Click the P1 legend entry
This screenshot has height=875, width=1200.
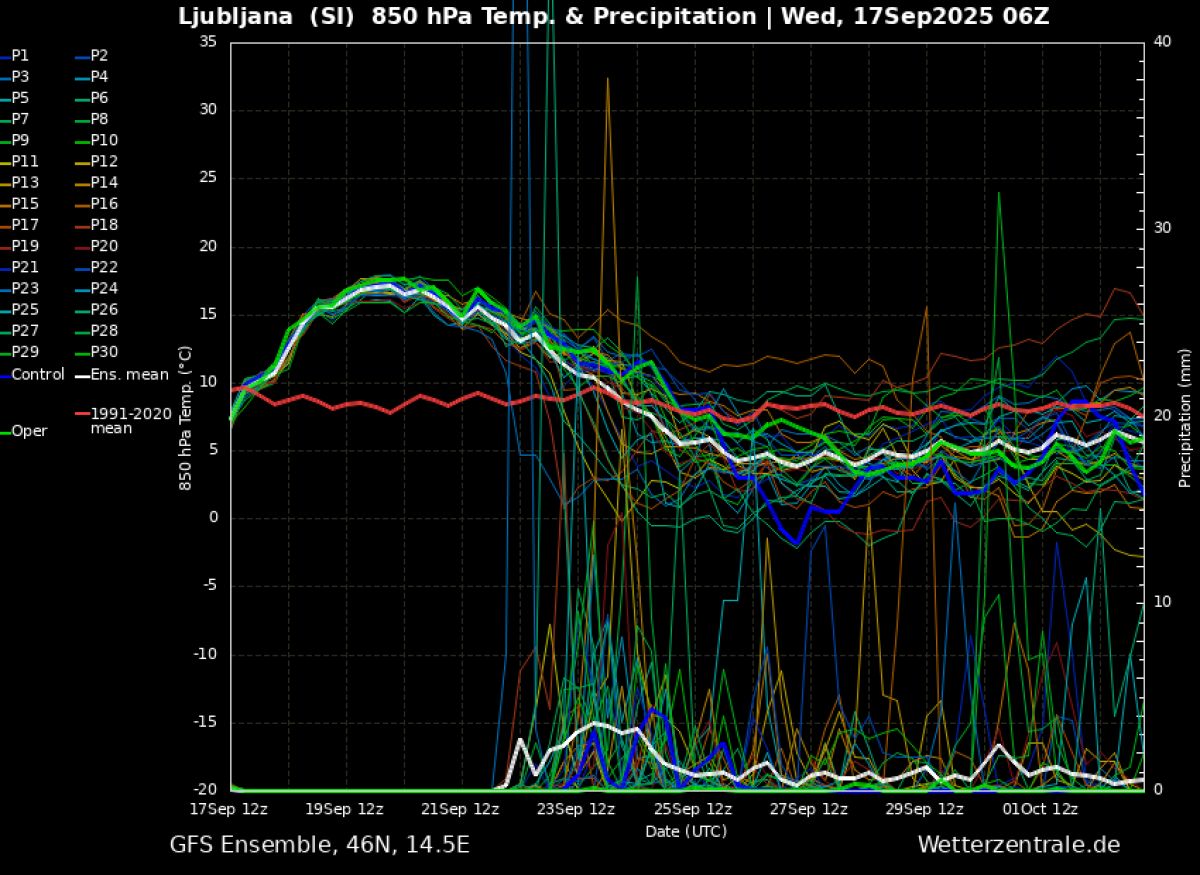[x=20, y=56]
